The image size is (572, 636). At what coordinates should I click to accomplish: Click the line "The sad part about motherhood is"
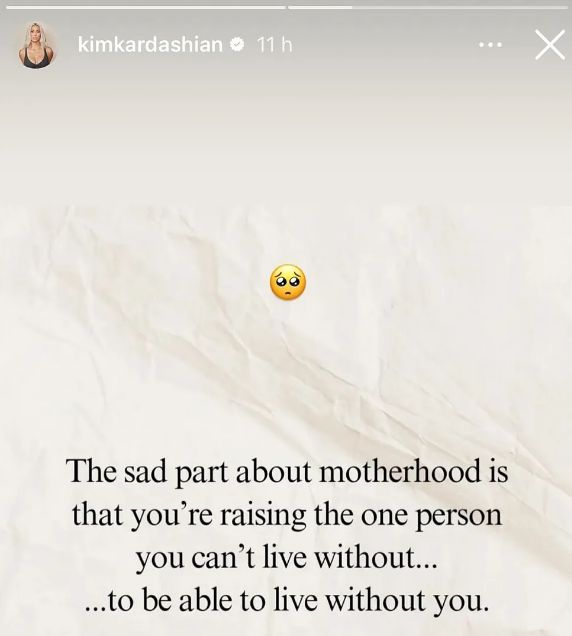[288, 471]
